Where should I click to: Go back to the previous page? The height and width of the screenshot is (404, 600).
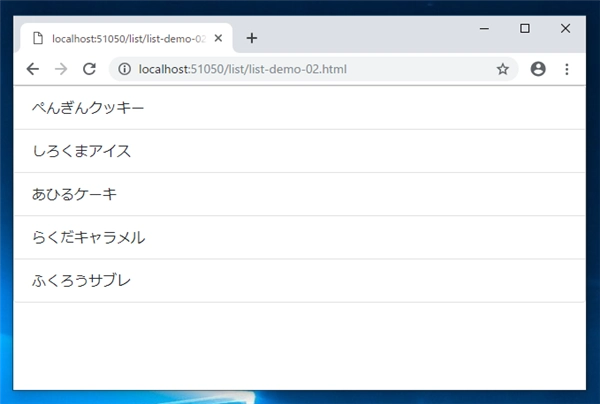pyautogui.click(x=33, y=69)
